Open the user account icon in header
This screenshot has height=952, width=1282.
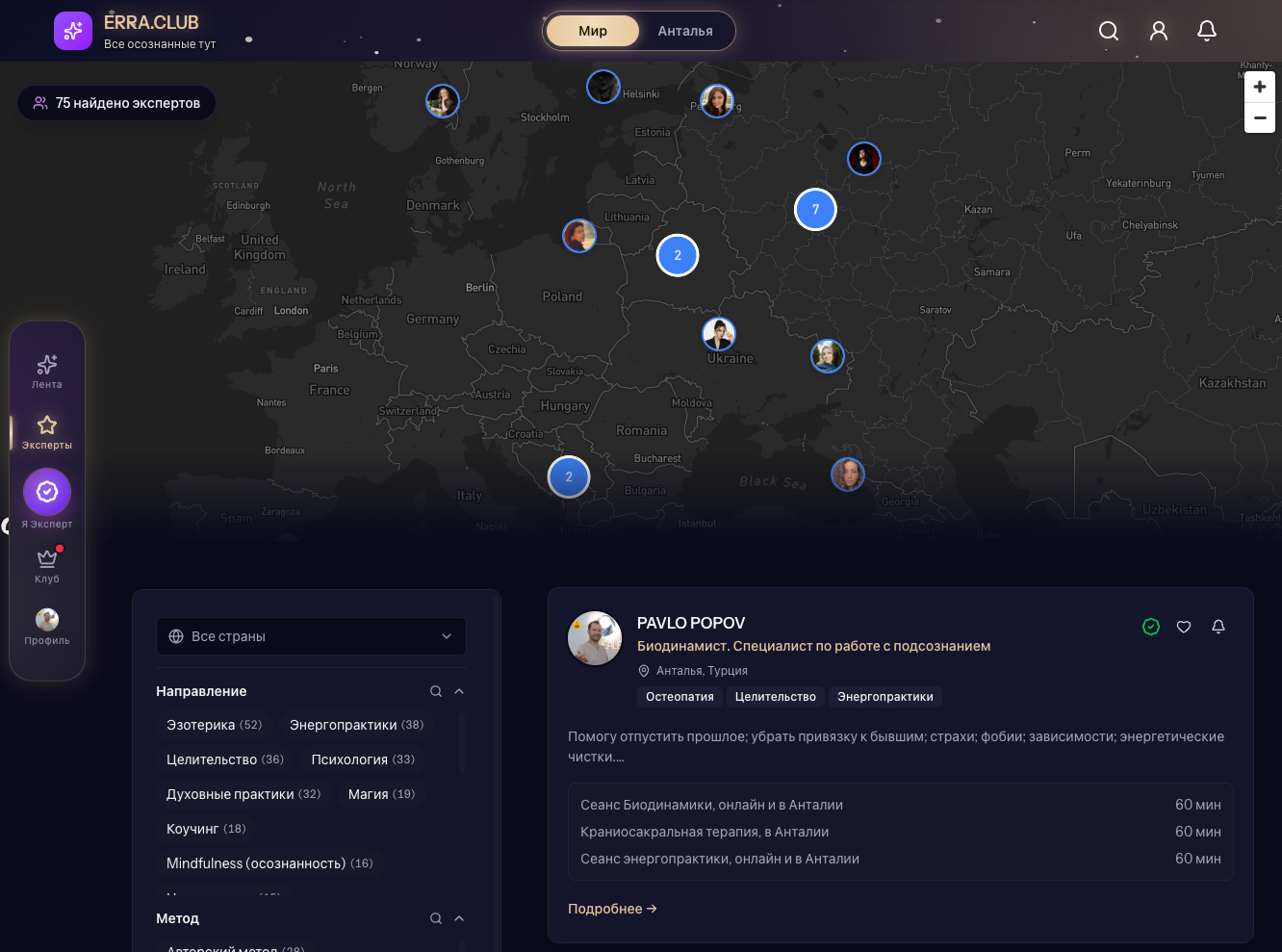1159,31
